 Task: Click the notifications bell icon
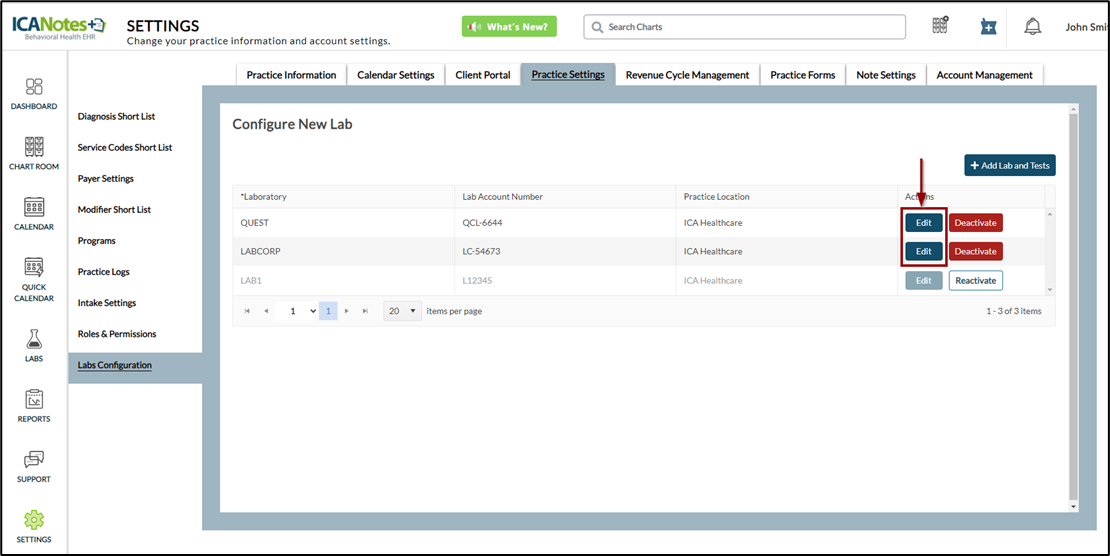(1032, 27)
